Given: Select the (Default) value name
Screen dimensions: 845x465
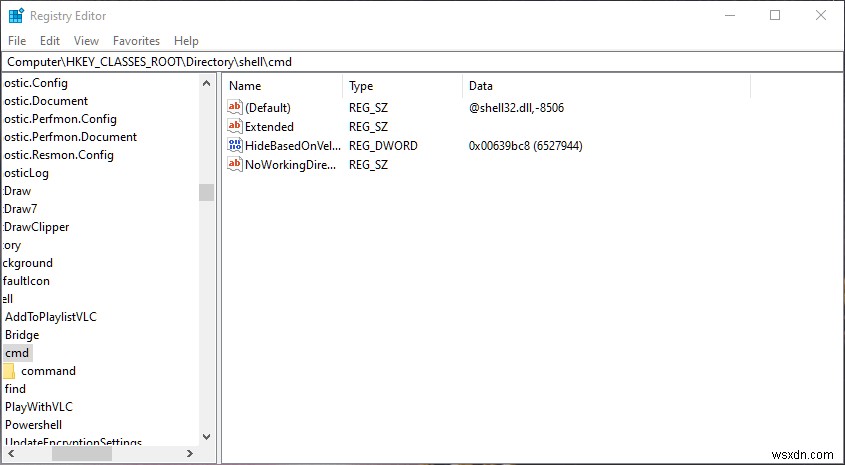Looking at the screenshot, I should click(268, 108).
